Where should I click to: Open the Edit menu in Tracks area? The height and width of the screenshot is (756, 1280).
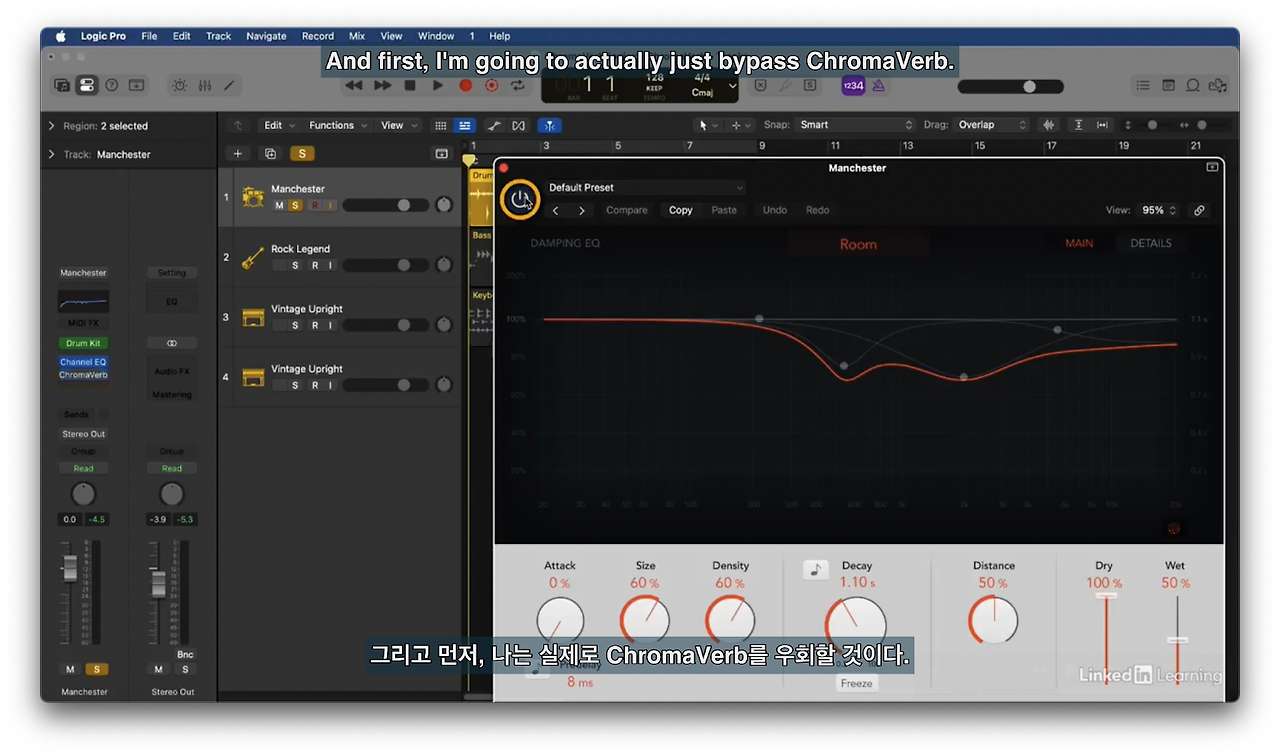coord(279,125)
